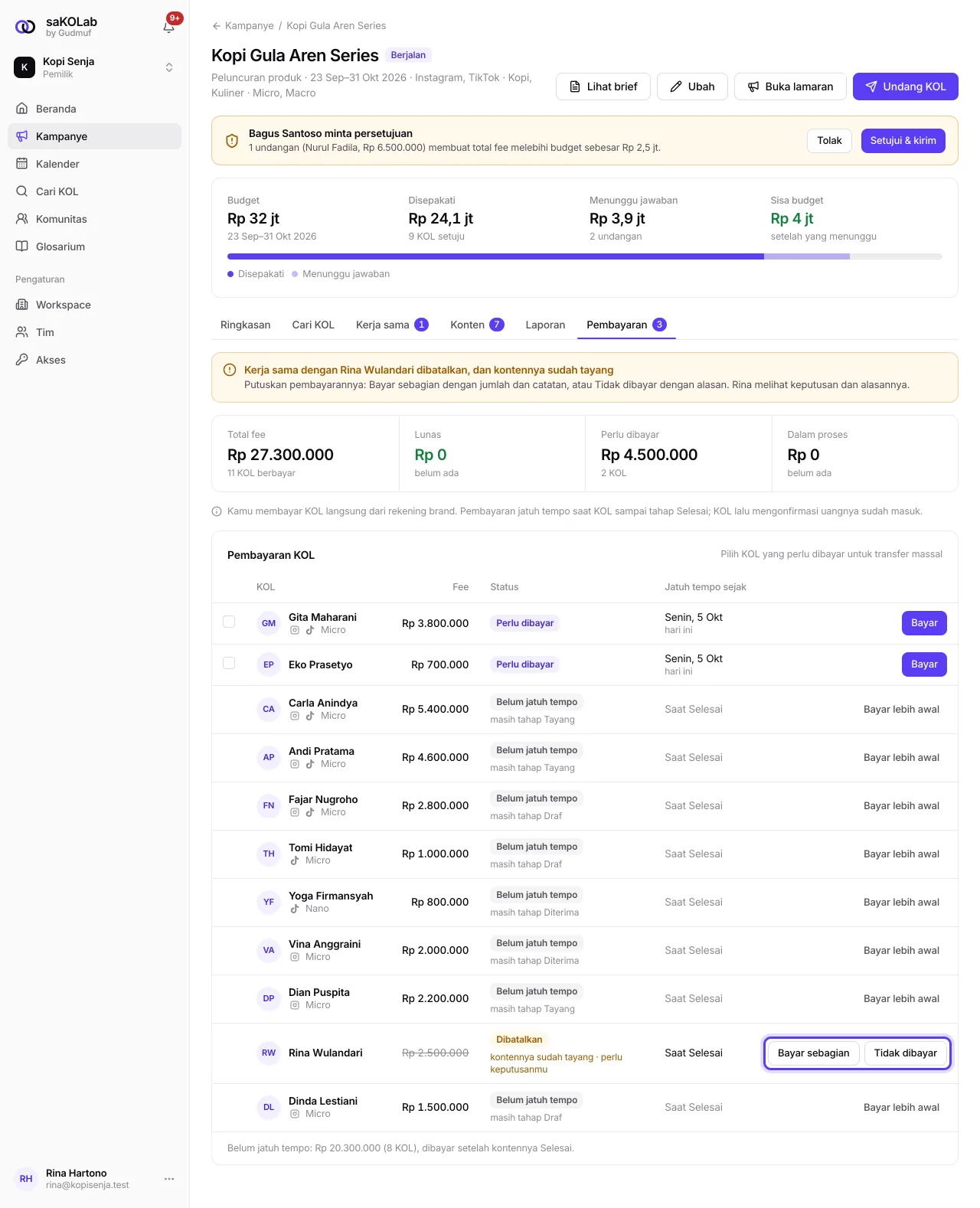
Task: Tick the checkbox for Gita Maharani
Action: click(229, 622)
